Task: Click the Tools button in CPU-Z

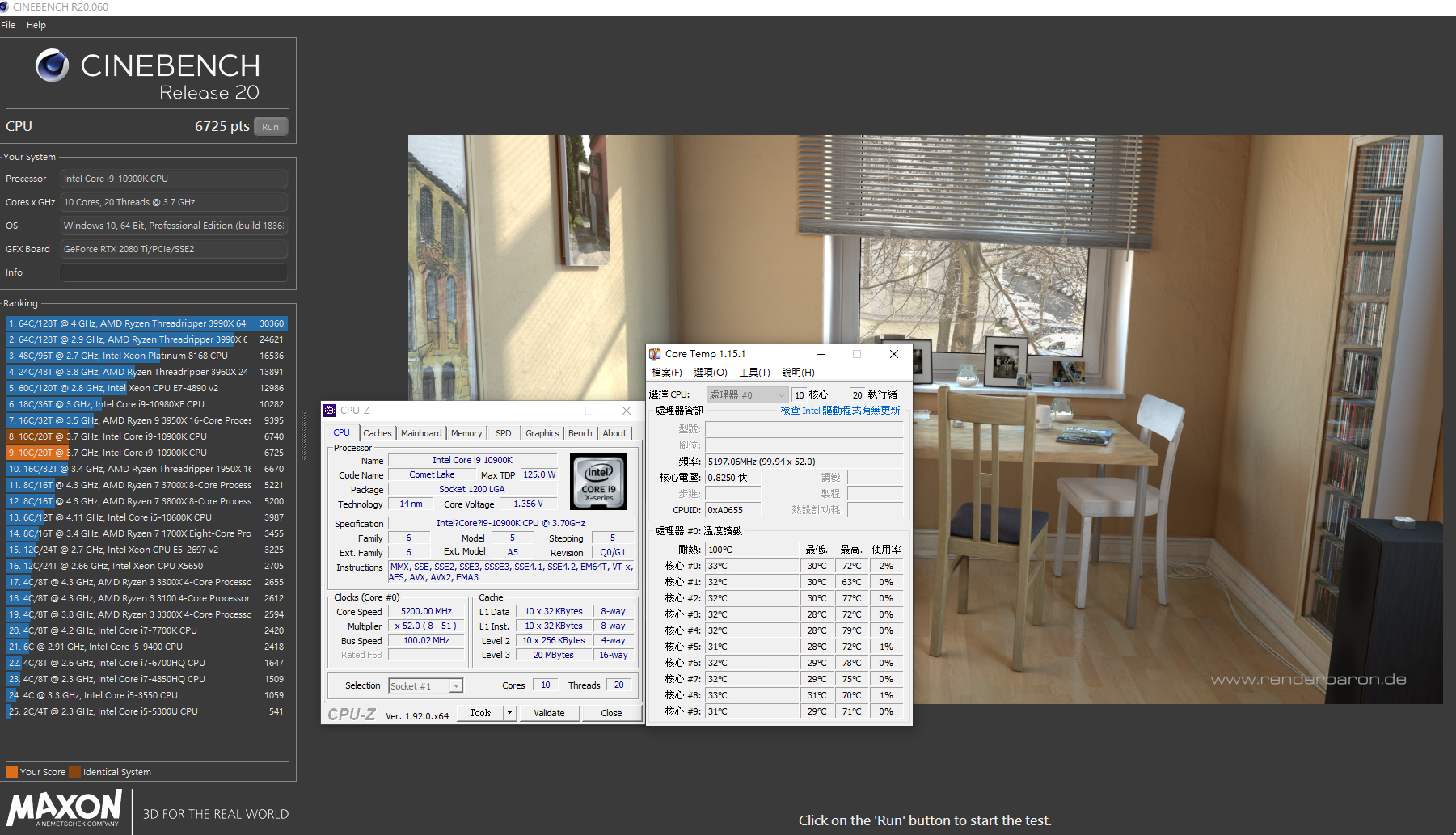Action: pyautogui.click(x=480, y=713)
